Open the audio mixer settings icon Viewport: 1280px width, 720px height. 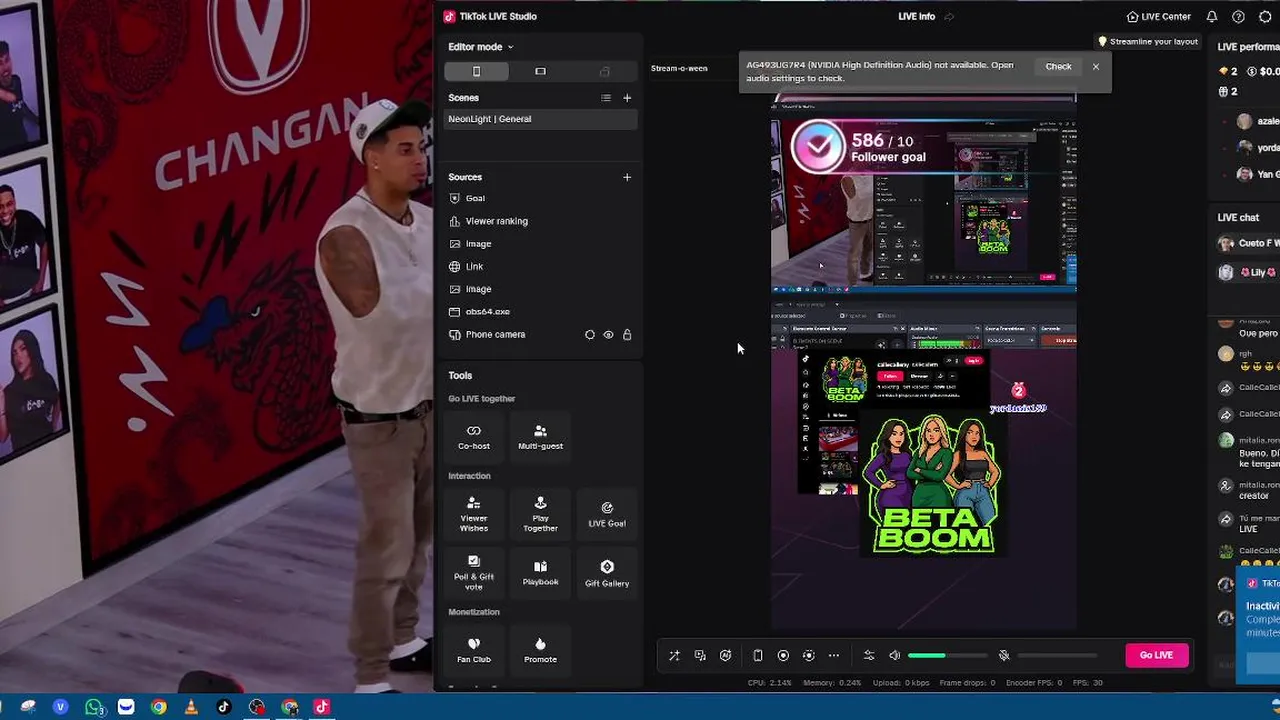869,656
